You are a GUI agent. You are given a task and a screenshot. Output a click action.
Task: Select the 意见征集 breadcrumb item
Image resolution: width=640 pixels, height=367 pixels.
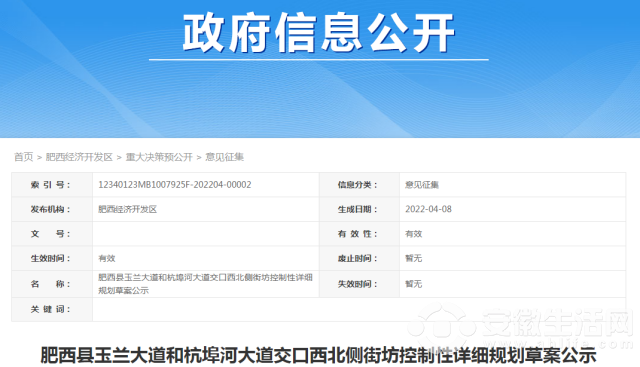[224, 157]
